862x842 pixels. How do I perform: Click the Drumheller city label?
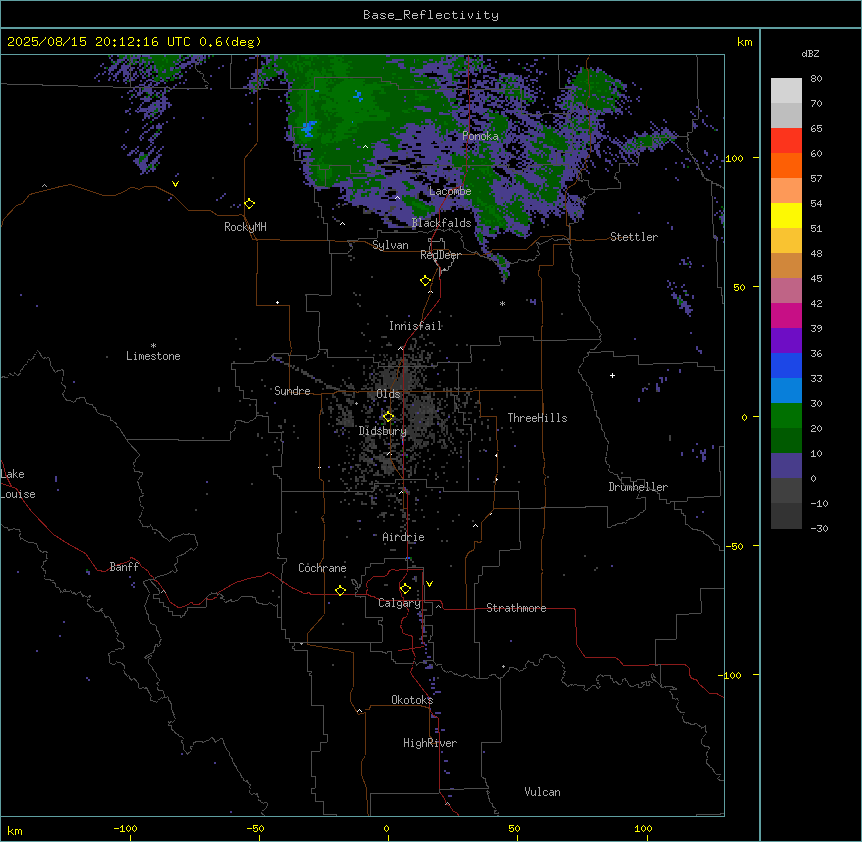pos(638,487)
